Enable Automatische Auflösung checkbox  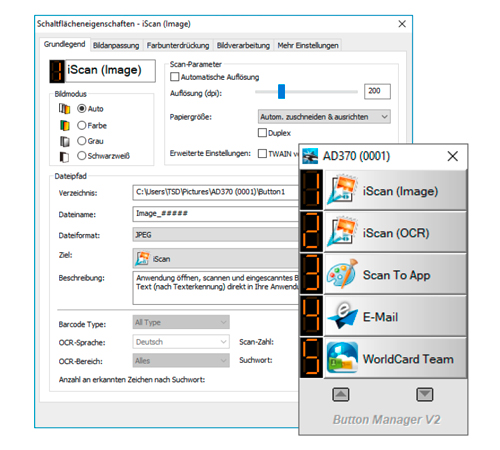coord(175,77)
